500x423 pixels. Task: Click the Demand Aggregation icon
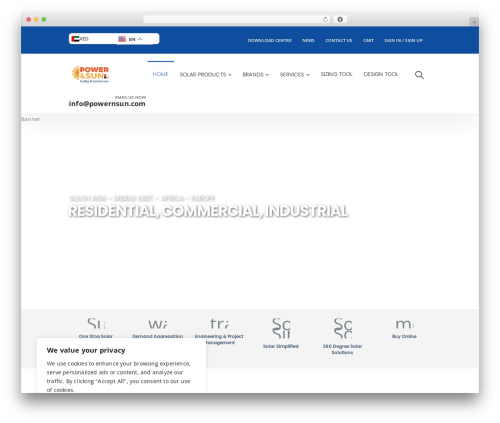[x=158, y=324]
